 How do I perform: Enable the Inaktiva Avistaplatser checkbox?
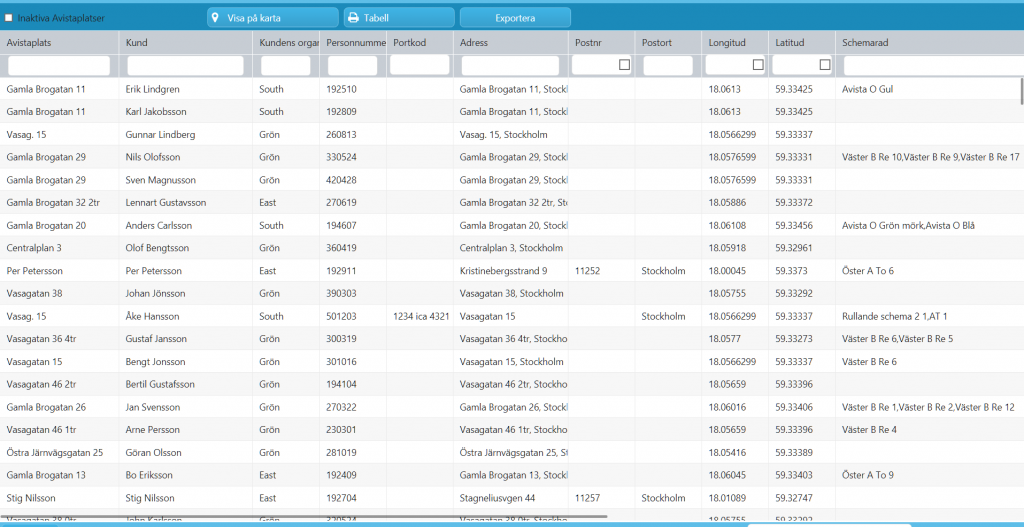(9, 18)
